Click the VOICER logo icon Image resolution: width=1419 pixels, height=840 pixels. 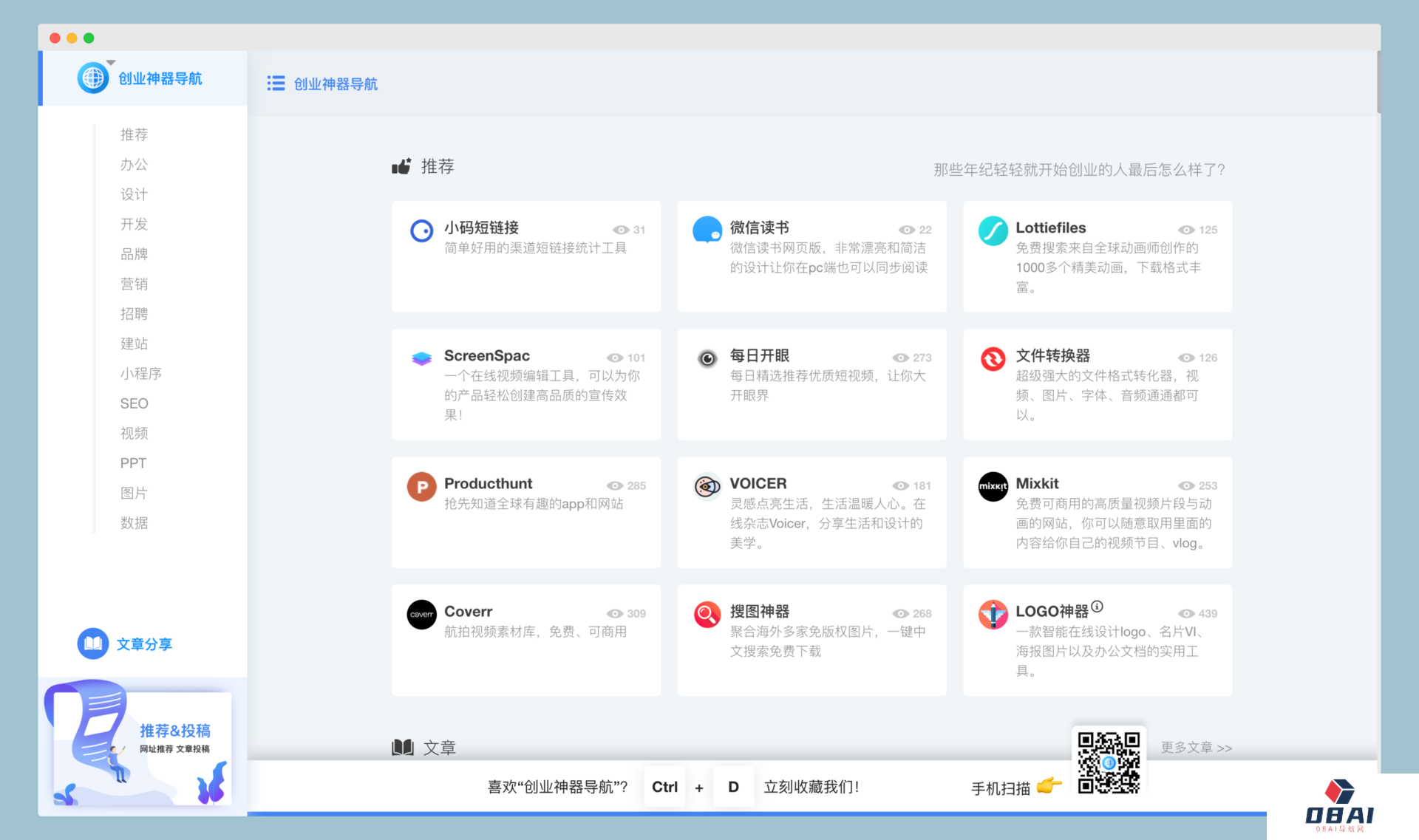click(707, 486)
